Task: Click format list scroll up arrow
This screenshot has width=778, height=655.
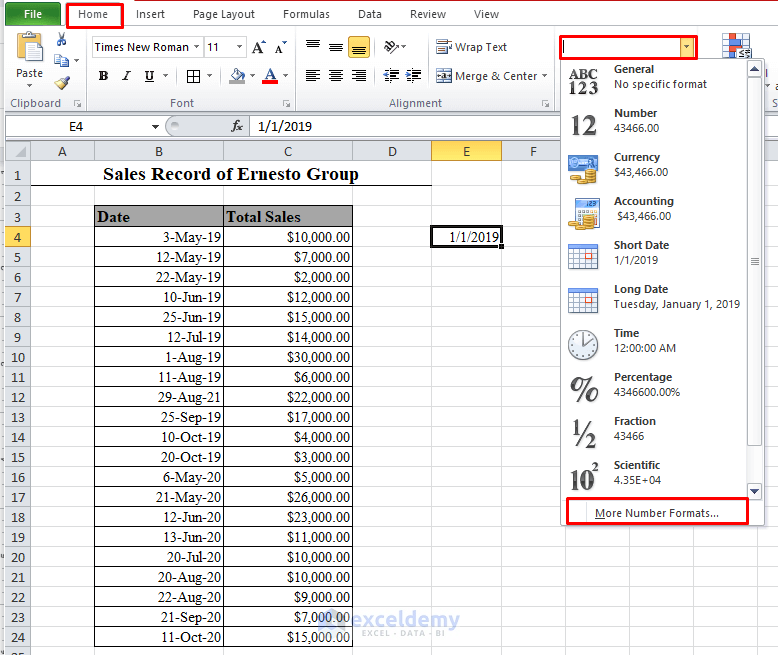Action: click(755, 69)
